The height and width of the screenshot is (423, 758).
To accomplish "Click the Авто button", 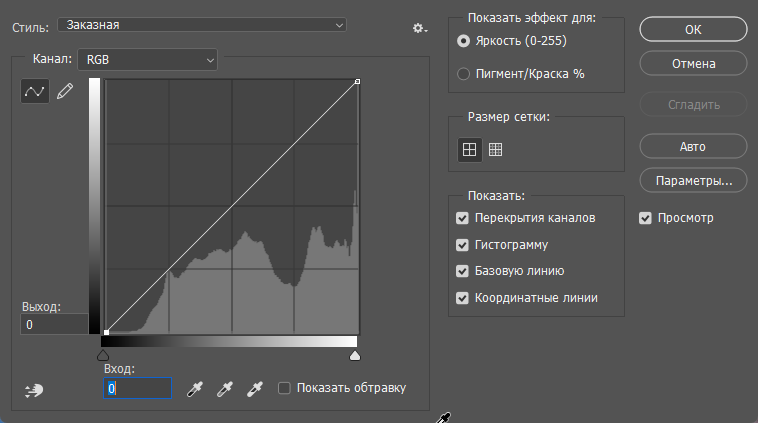I will pos(693,146).
